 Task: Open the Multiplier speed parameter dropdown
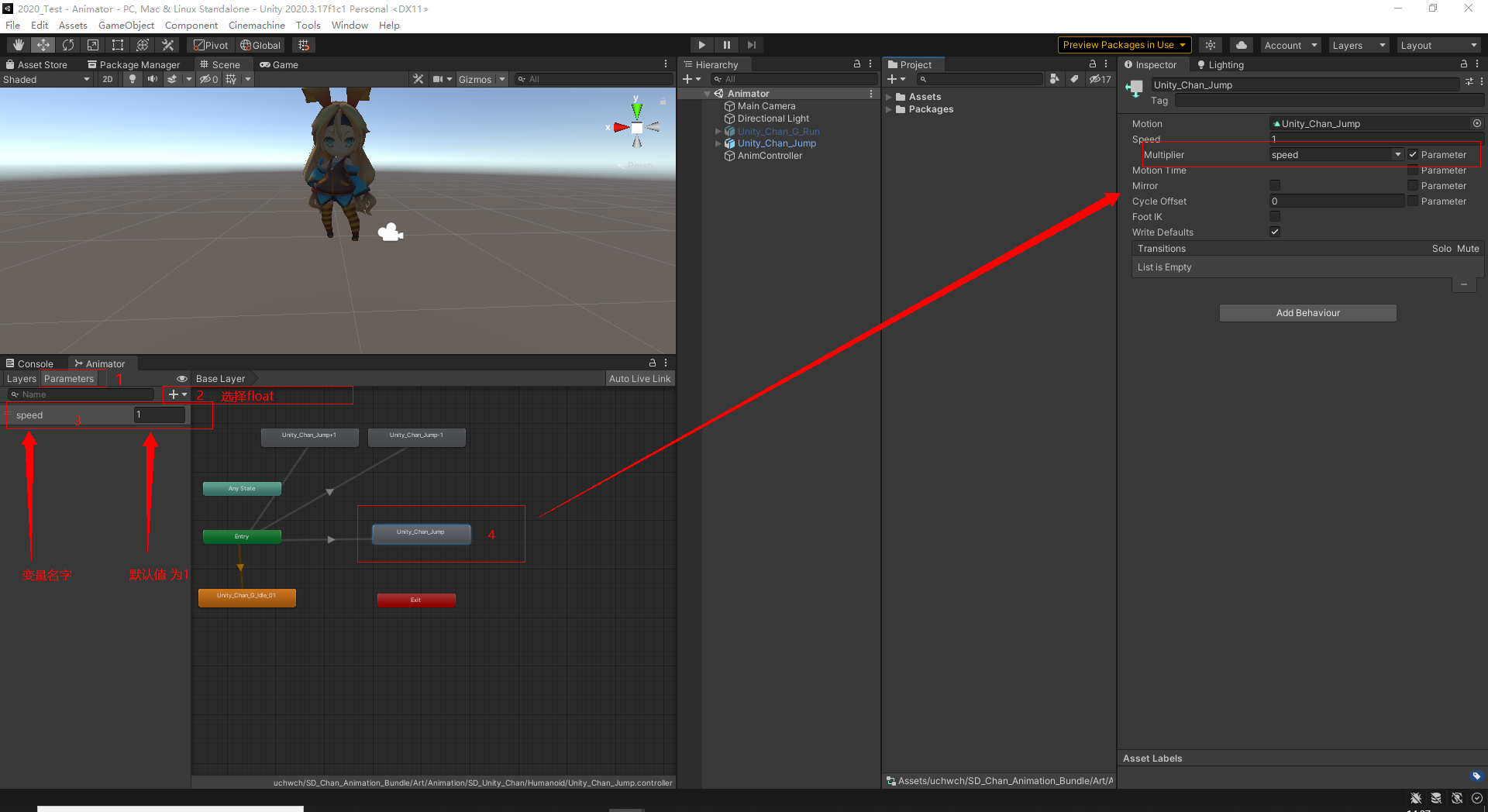click(1336, 154)
